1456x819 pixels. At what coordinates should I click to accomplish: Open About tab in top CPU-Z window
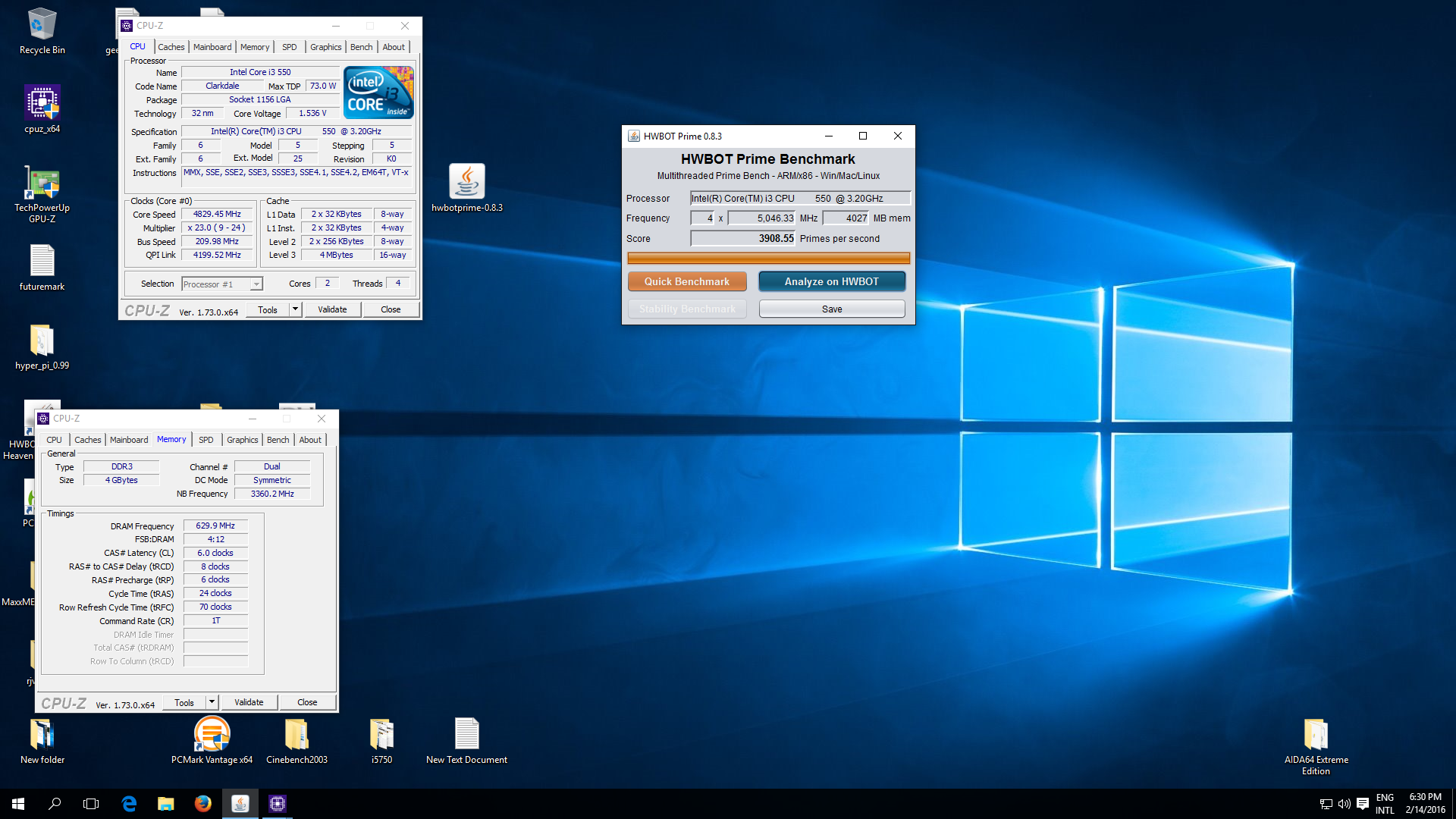[394, 47]
